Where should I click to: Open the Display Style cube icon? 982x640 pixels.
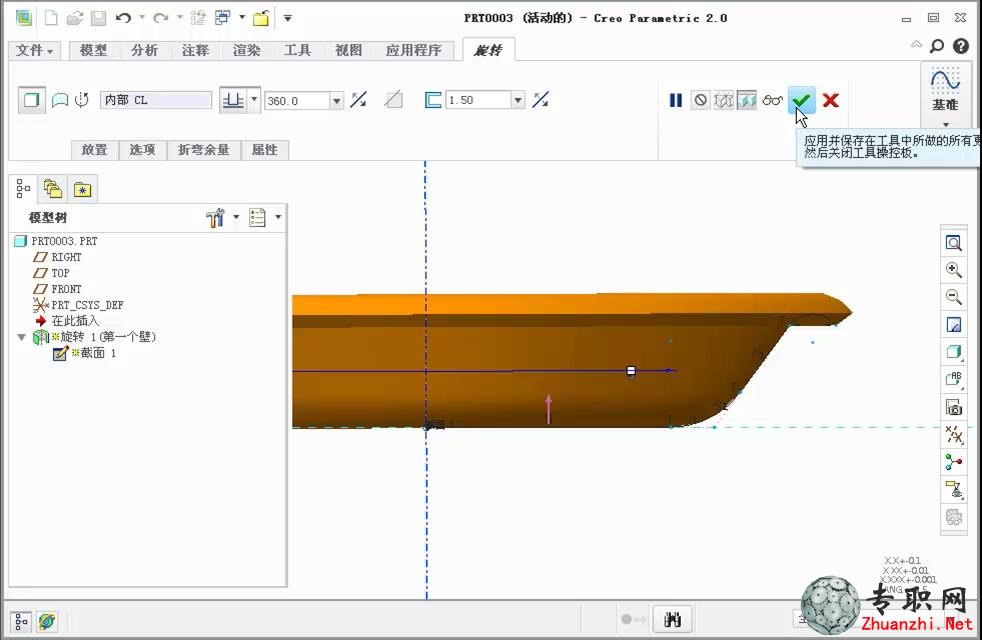tap(954, 352)
